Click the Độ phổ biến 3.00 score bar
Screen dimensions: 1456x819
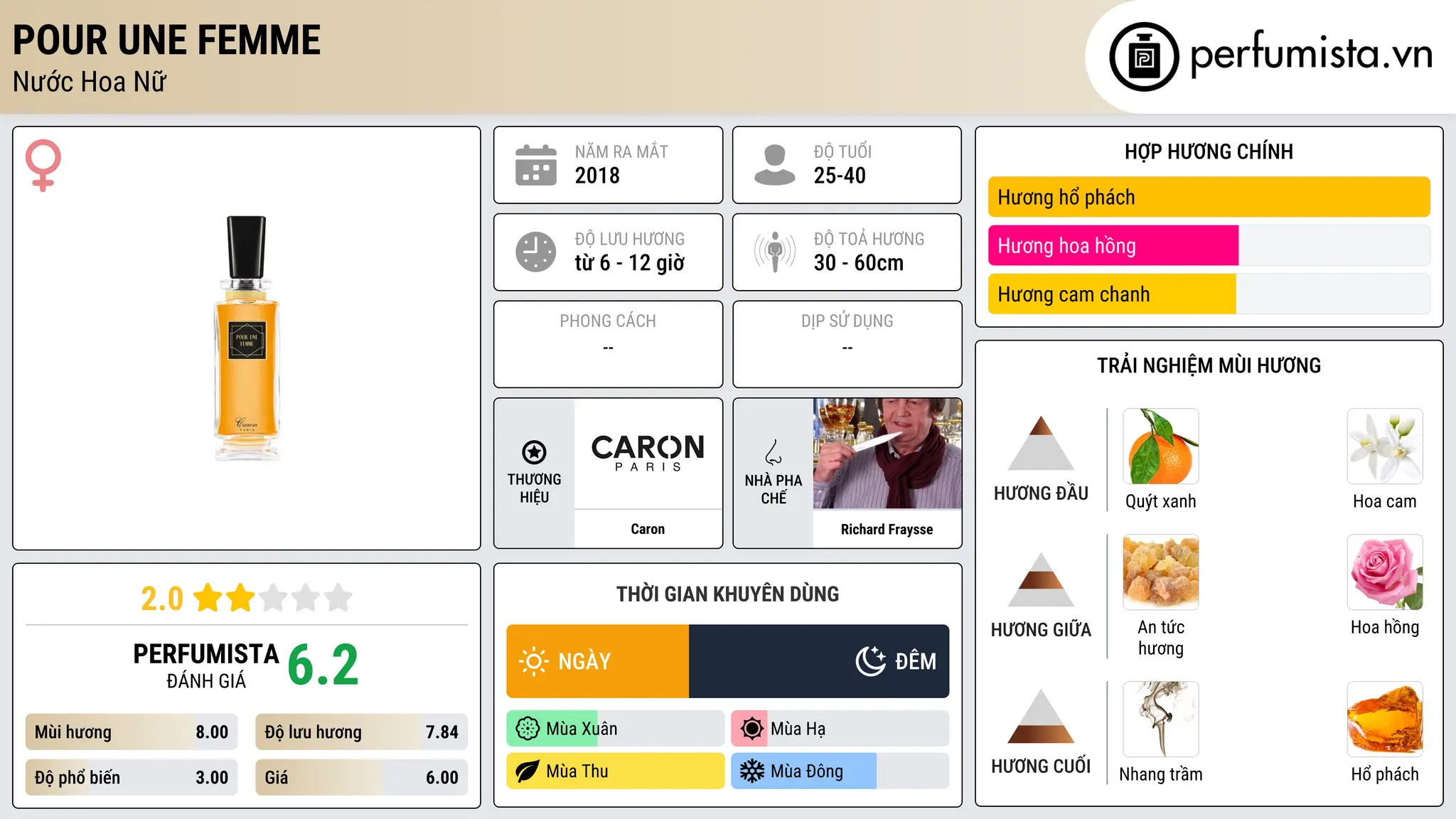(132, 777)
